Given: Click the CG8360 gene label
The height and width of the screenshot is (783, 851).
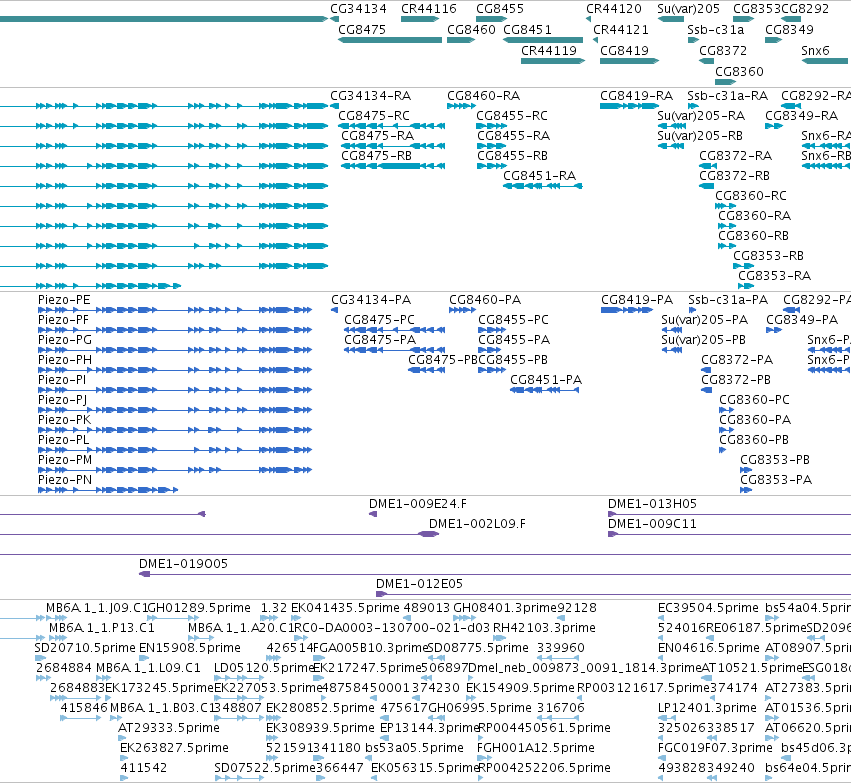Looking at the screenshot, I should [x=739, y=72].
